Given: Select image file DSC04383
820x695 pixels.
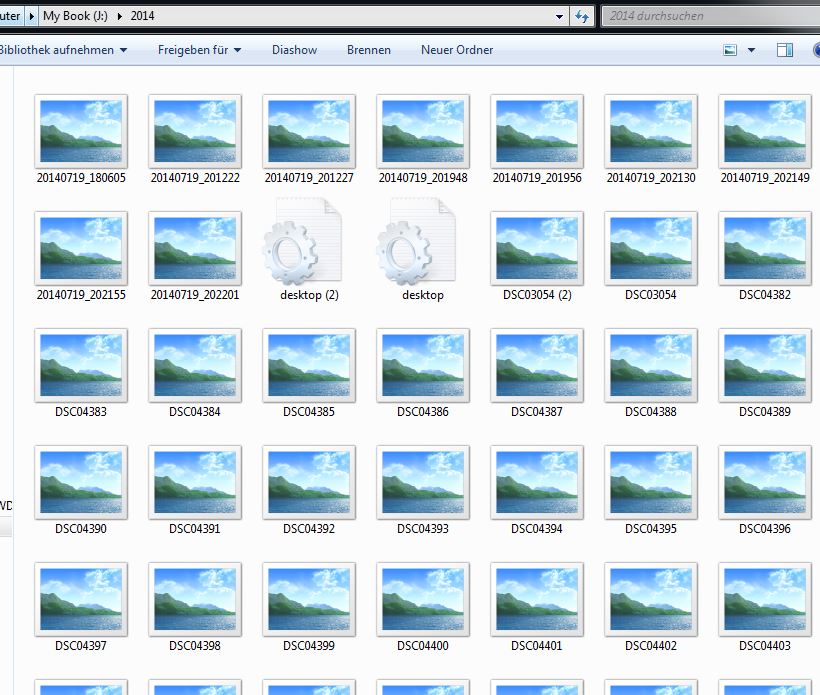Looking at the screenshot, I should click(81, 373).
